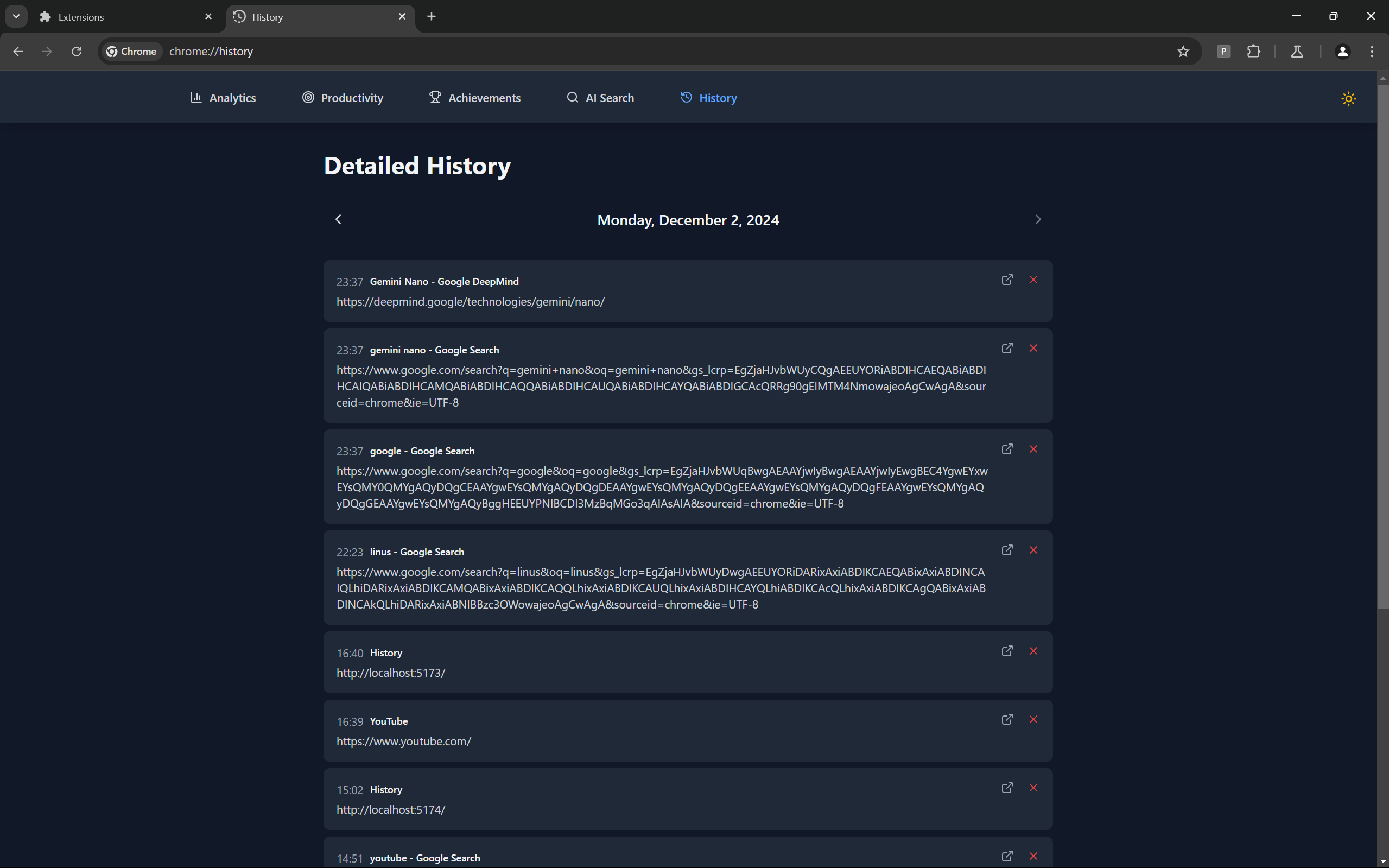Open the AI Search page

pyautogui.click(x=600, y=98)
